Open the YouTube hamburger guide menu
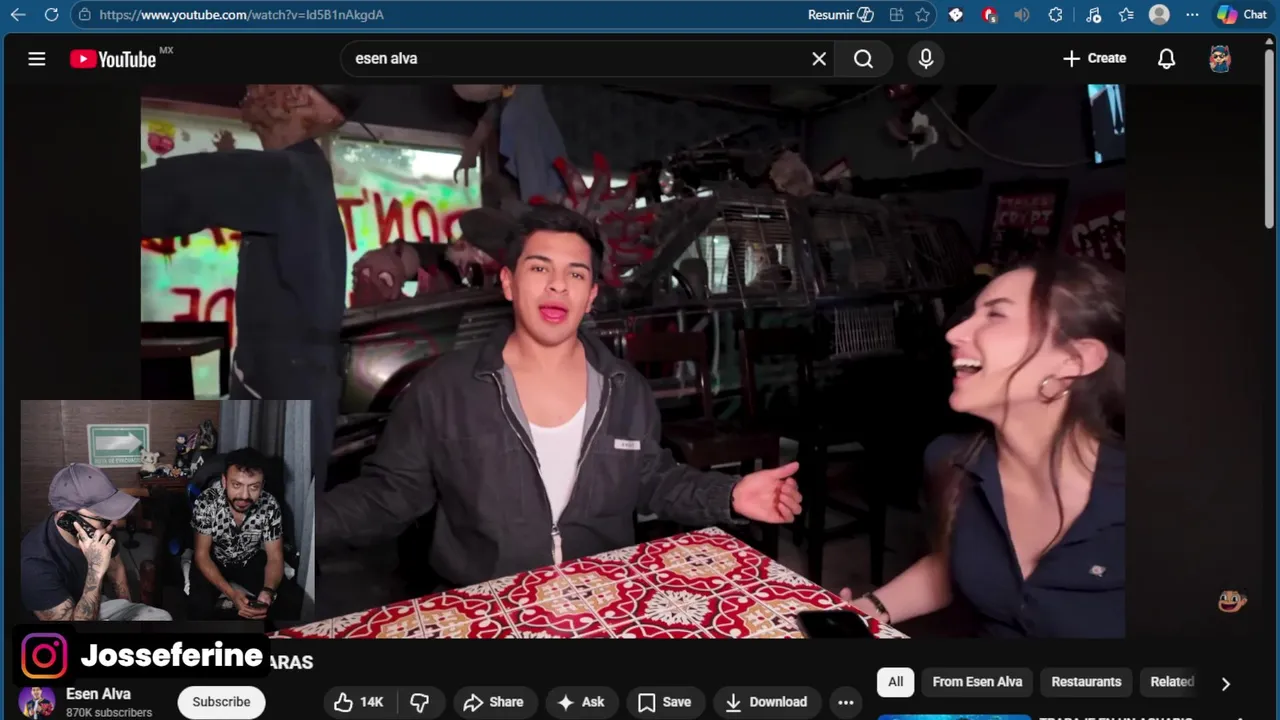Viewport: 1280px width, 720px height. click(x=37, y=59)
